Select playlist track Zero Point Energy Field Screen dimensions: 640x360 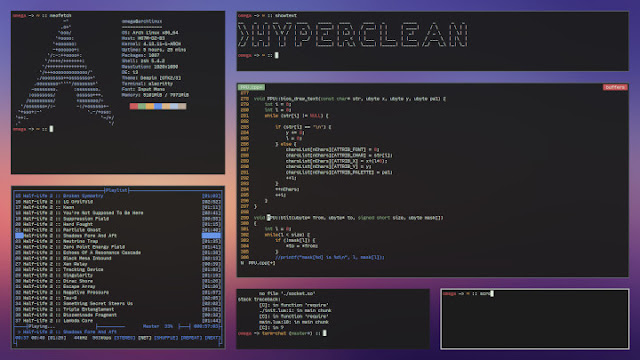(118, 247)
